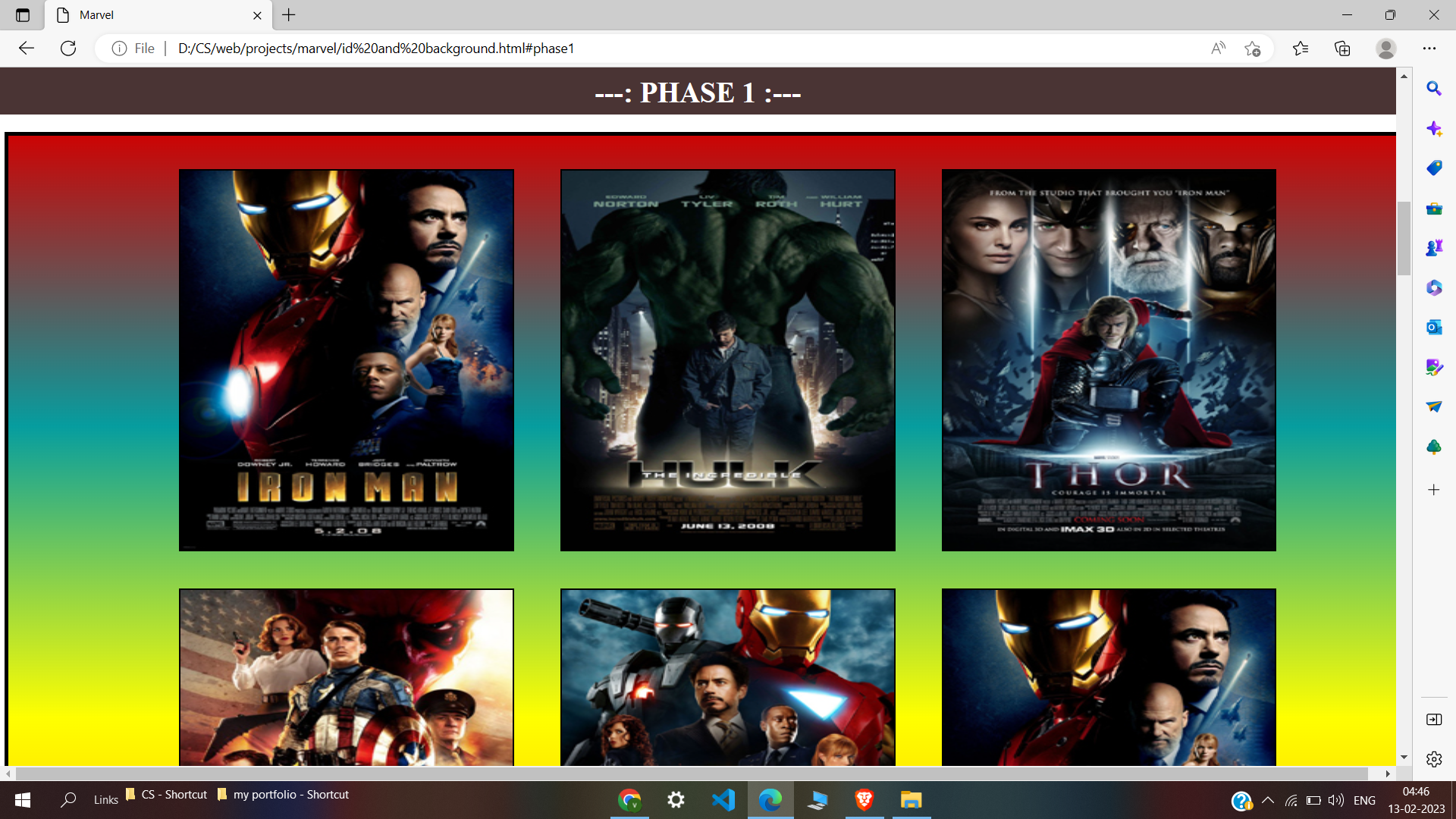Launch Visual Studio Code from the taskbar
Screen dimensions: 1456x819
click(724, 799)
